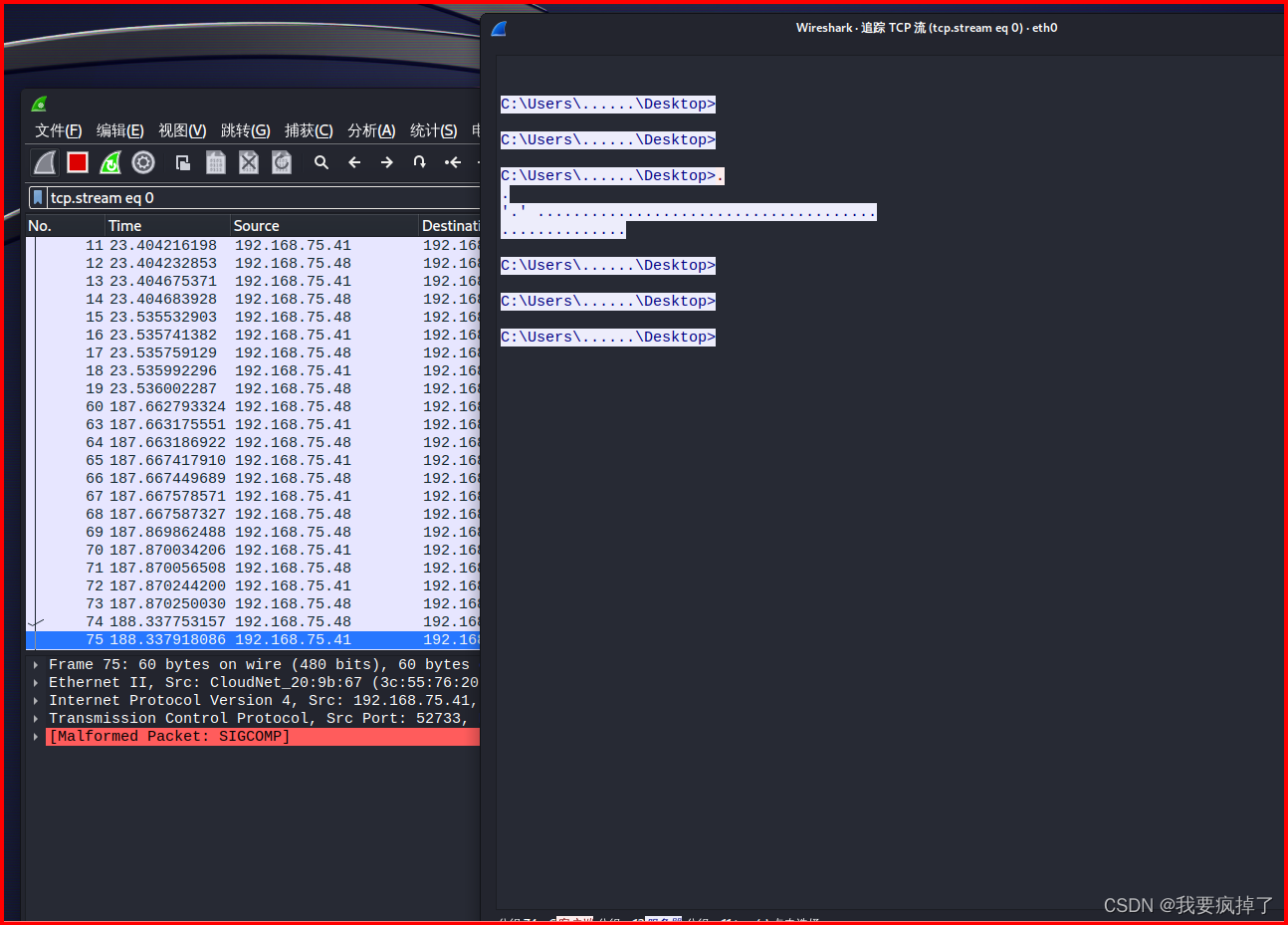Image resolution: width=1288 pixels, height=925 pixels.
Task: Select highlighted packet 75 row
Action: [253, 639]
